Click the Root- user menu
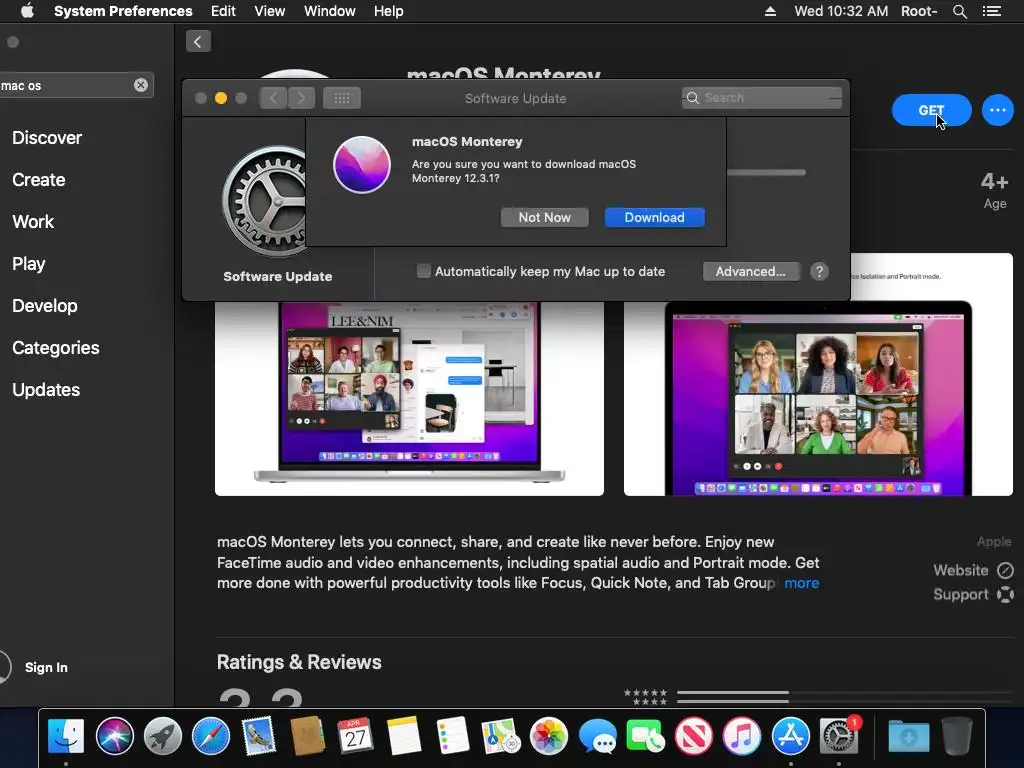 pos(919,11)
